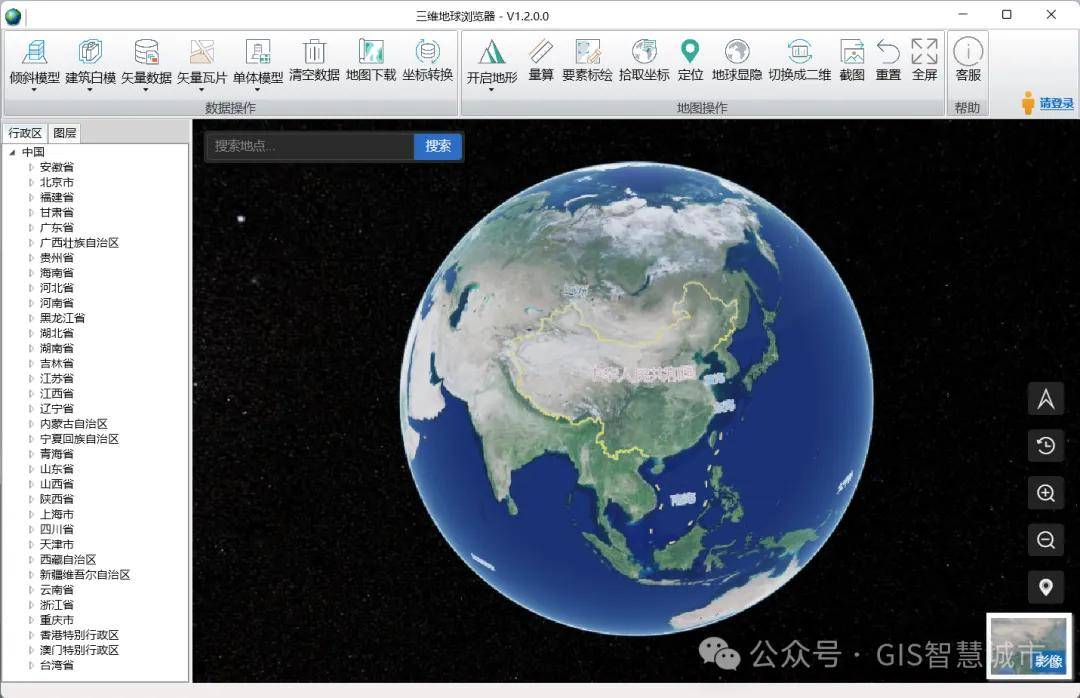
Task: Switch to the 行政区 tab
Action: click(x=25, y=133)
